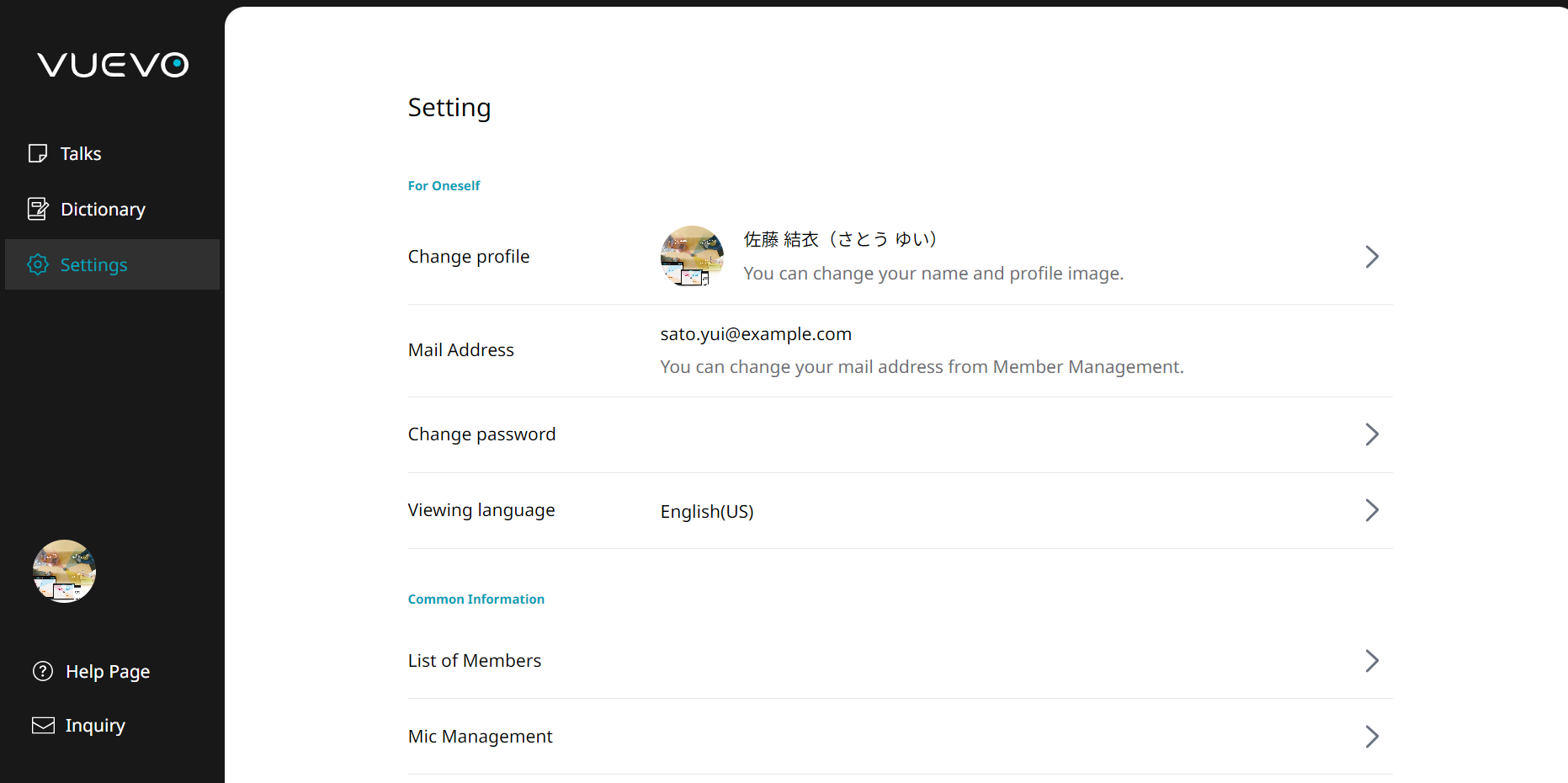The image size is (1568, 783).
Task: Click the Settings gear icon
Action: point(38,264)
